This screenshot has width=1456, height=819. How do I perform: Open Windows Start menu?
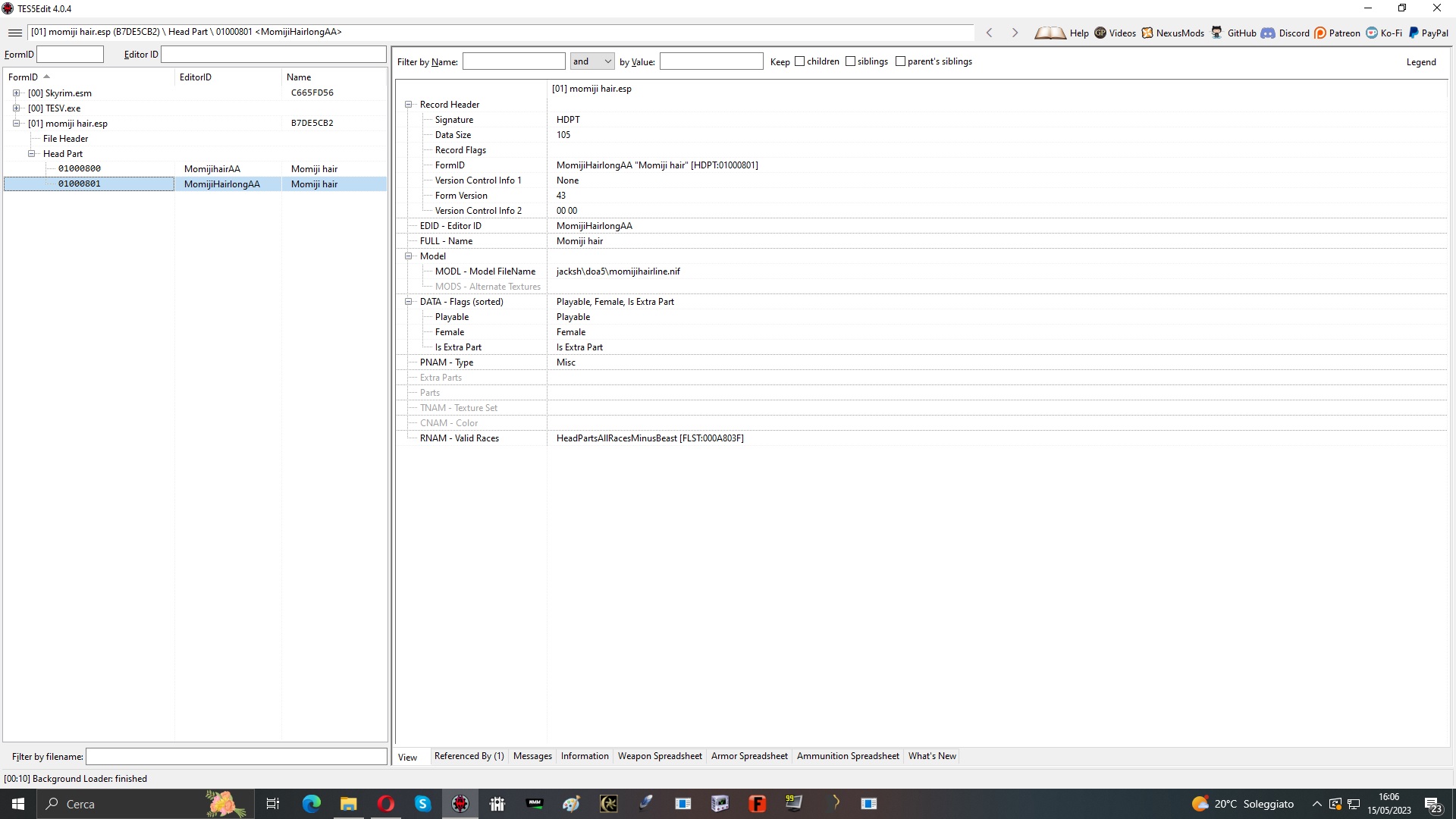point(18,804)
